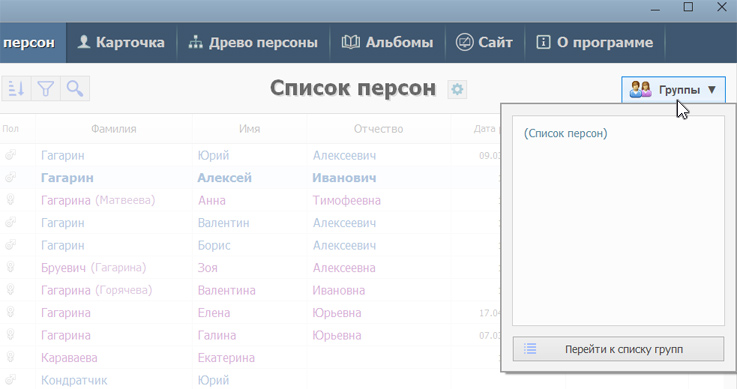Select name Елена
Image resolution: width=737 pixels, height=389 pixels.
click(x=214, y=313)
